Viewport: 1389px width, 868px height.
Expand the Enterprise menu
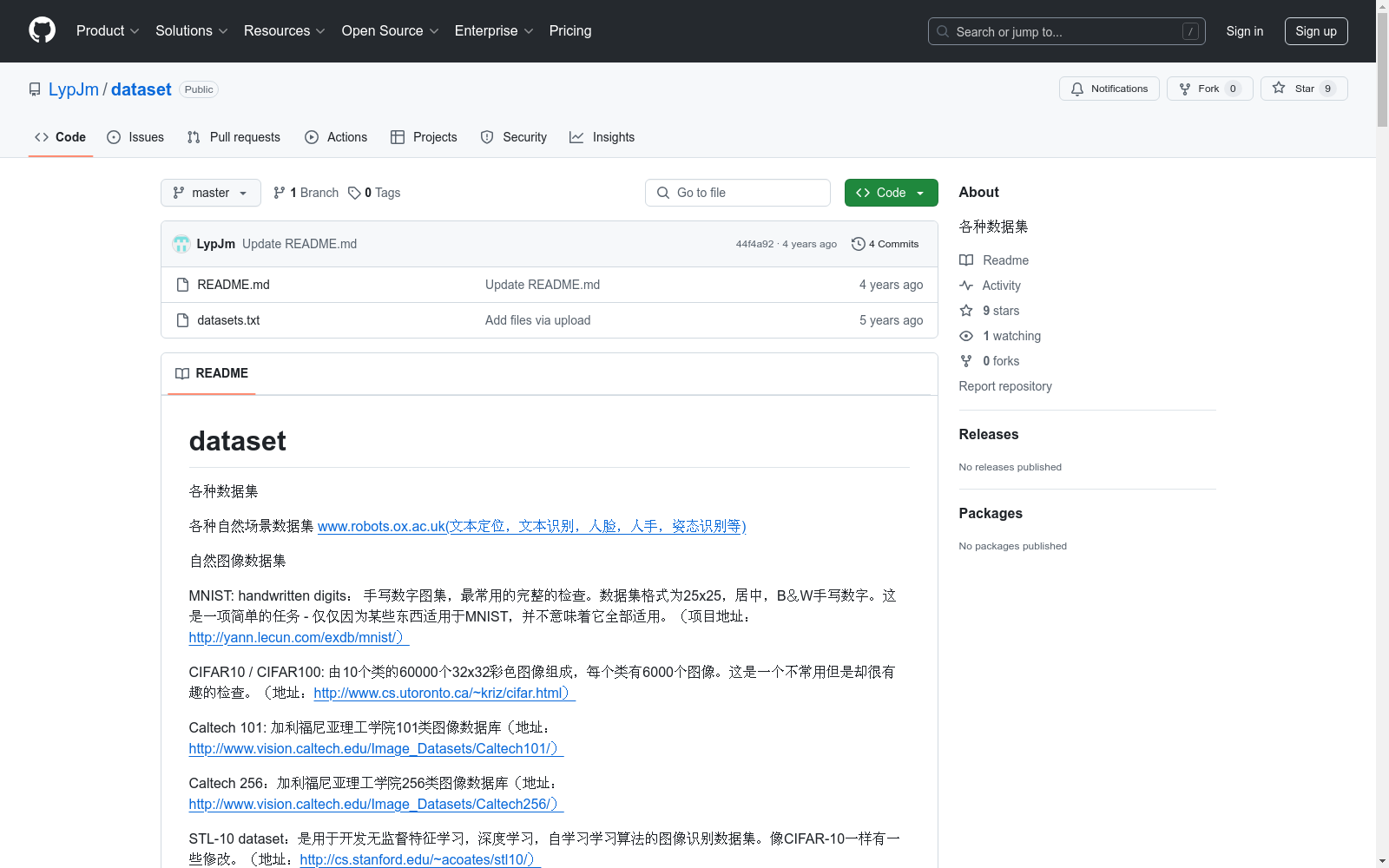494,30
